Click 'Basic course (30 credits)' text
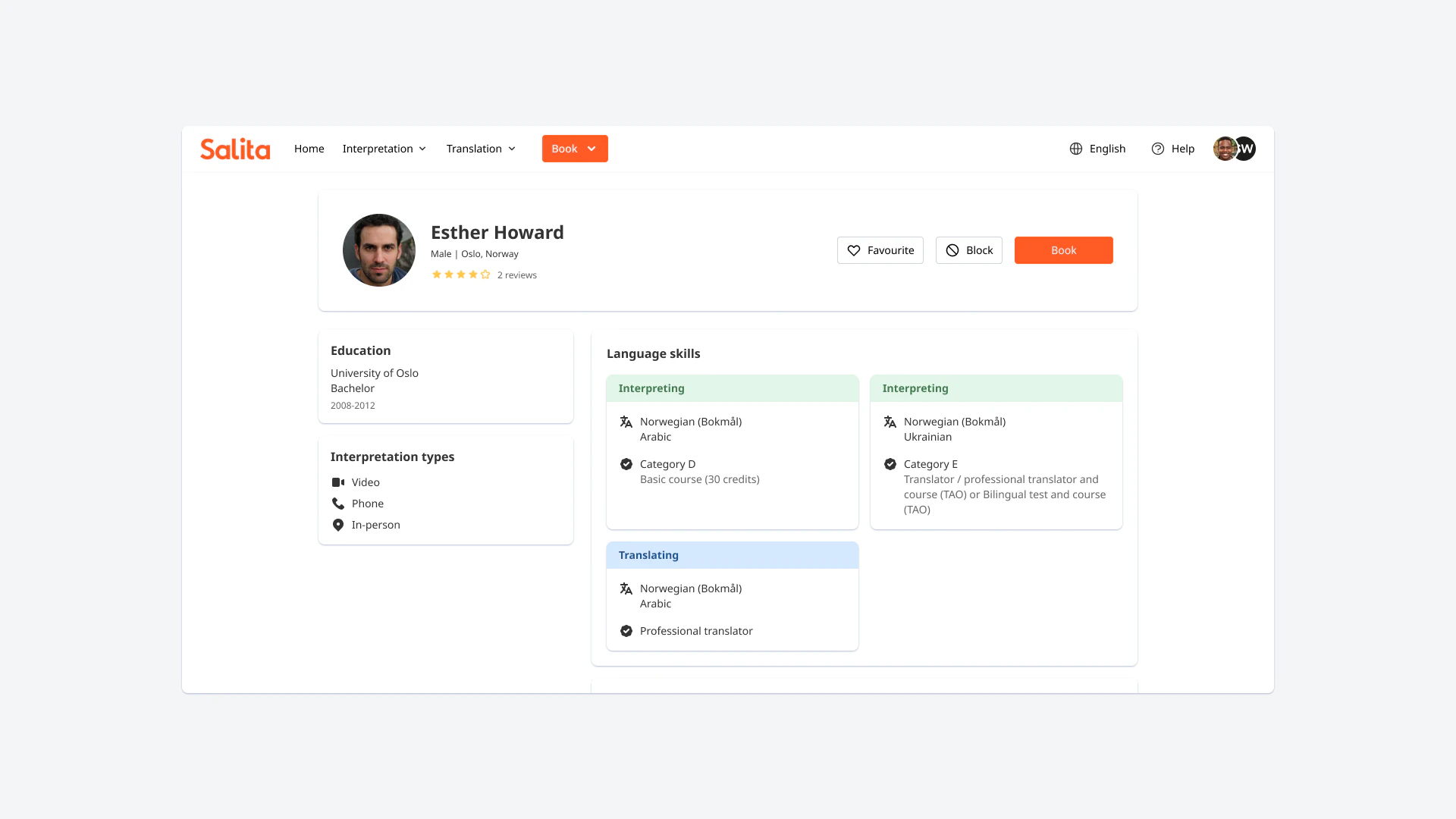1456x819 pixels. 700,479
